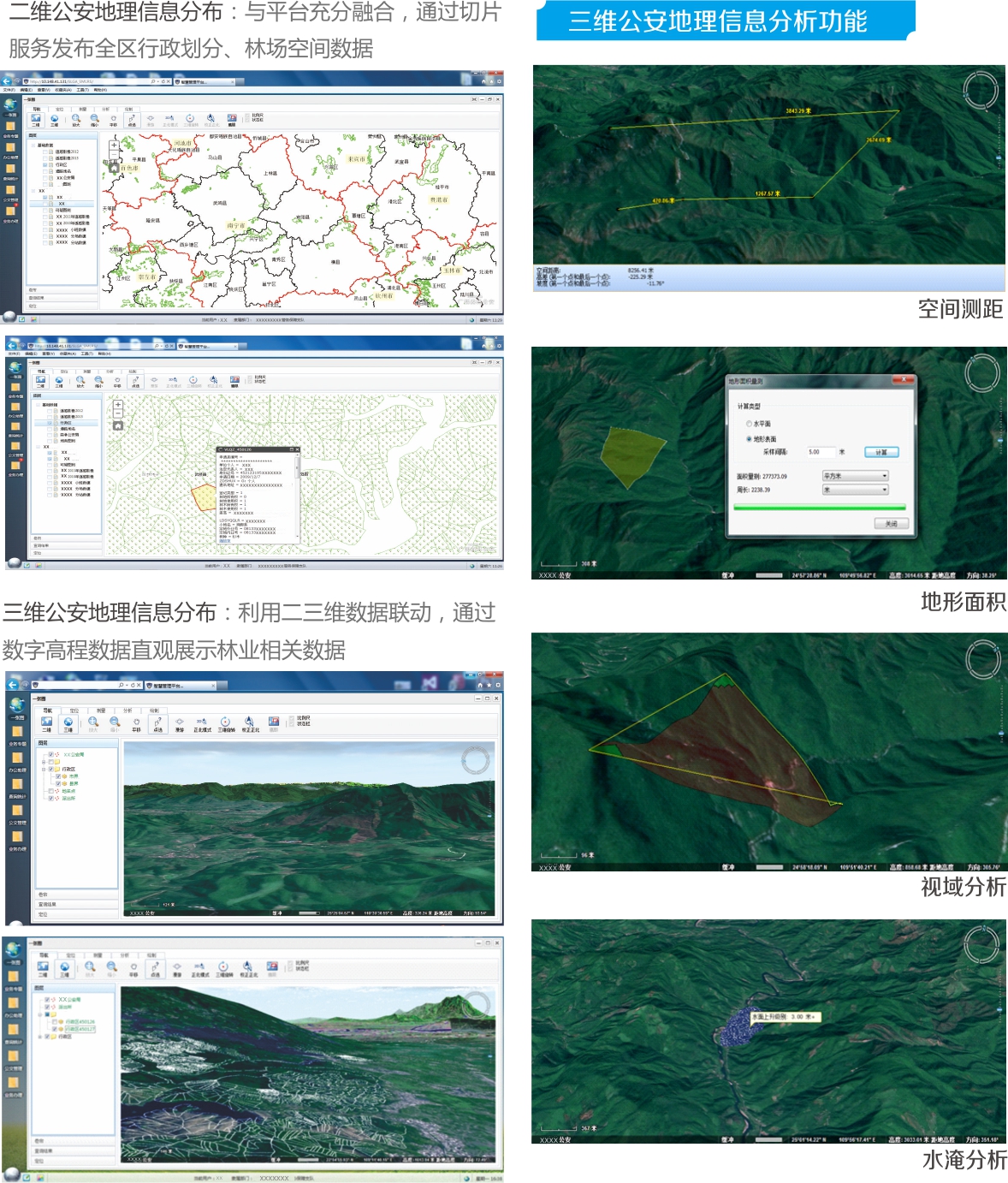Switch to the 分析 tab in the topmost window
The width and height of the screenshot is (1008, 1183).
tap(105, 109)
